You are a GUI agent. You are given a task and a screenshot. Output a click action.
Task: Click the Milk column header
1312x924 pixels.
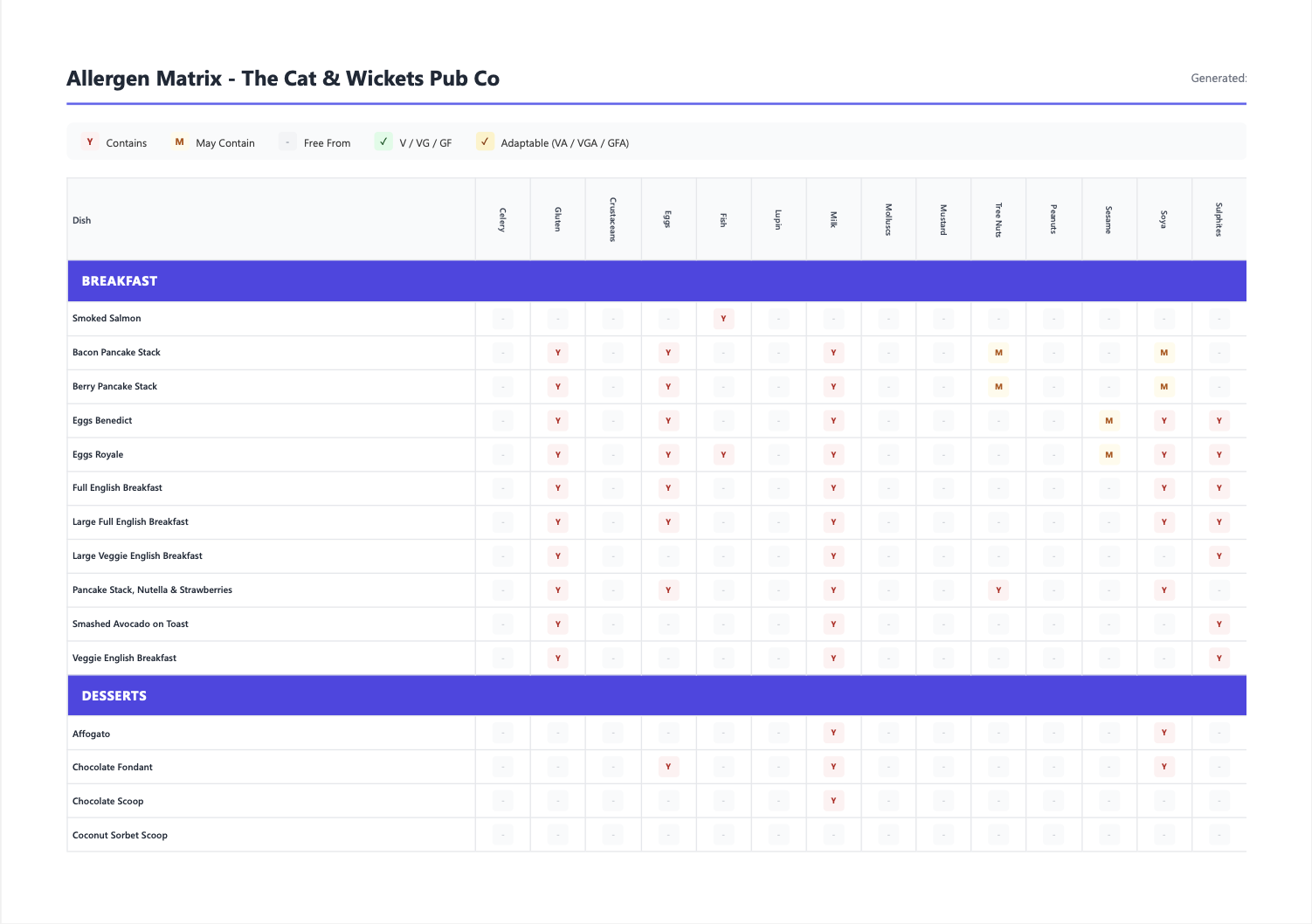point(833,220)
